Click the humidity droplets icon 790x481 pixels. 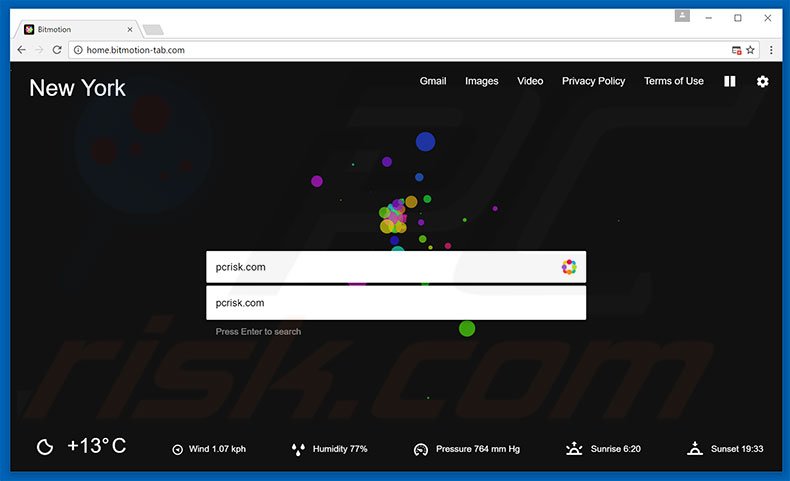point(298,449)
